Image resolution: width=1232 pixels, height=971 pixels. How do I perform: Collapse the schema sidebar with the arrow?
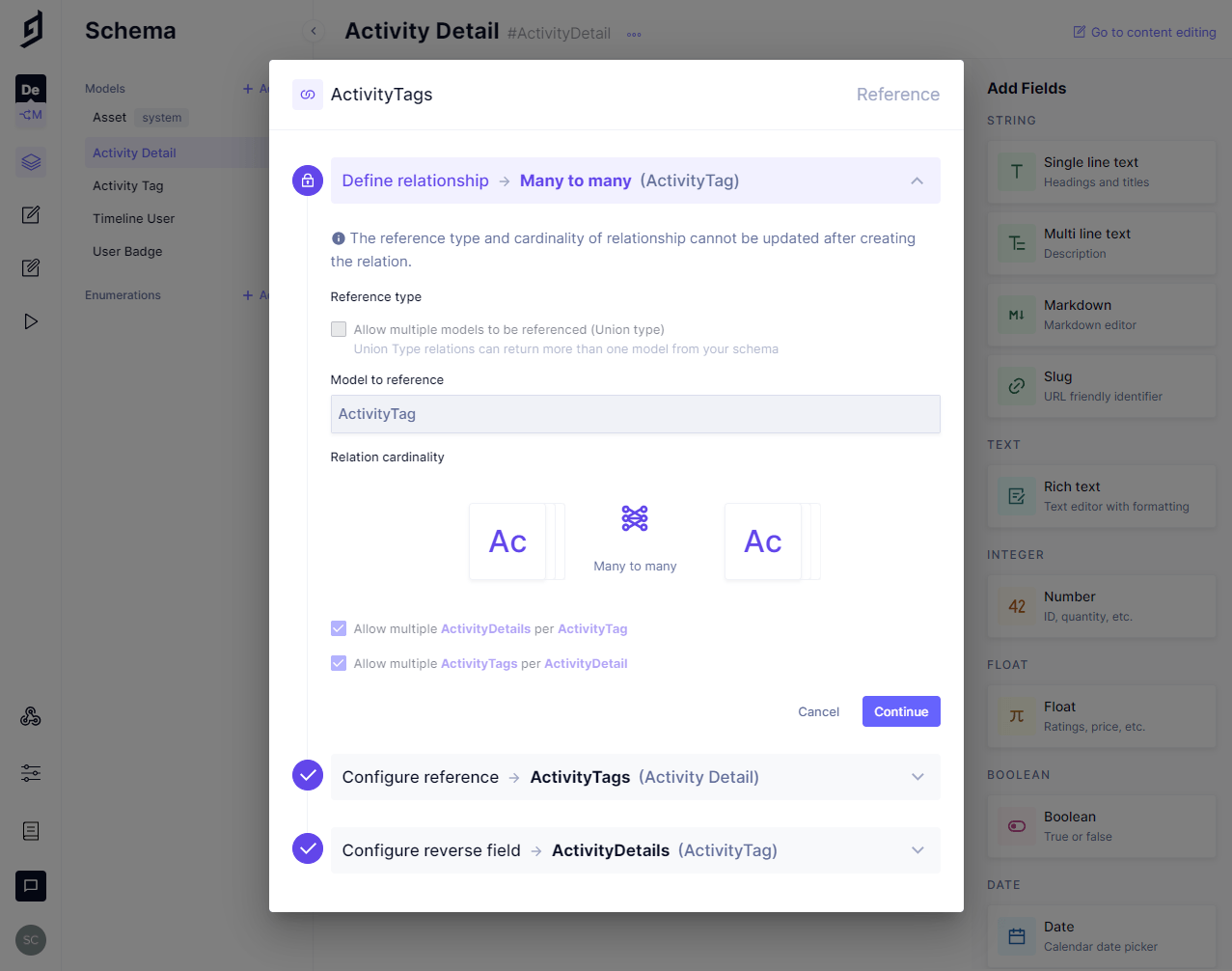(x=314, y=32)
